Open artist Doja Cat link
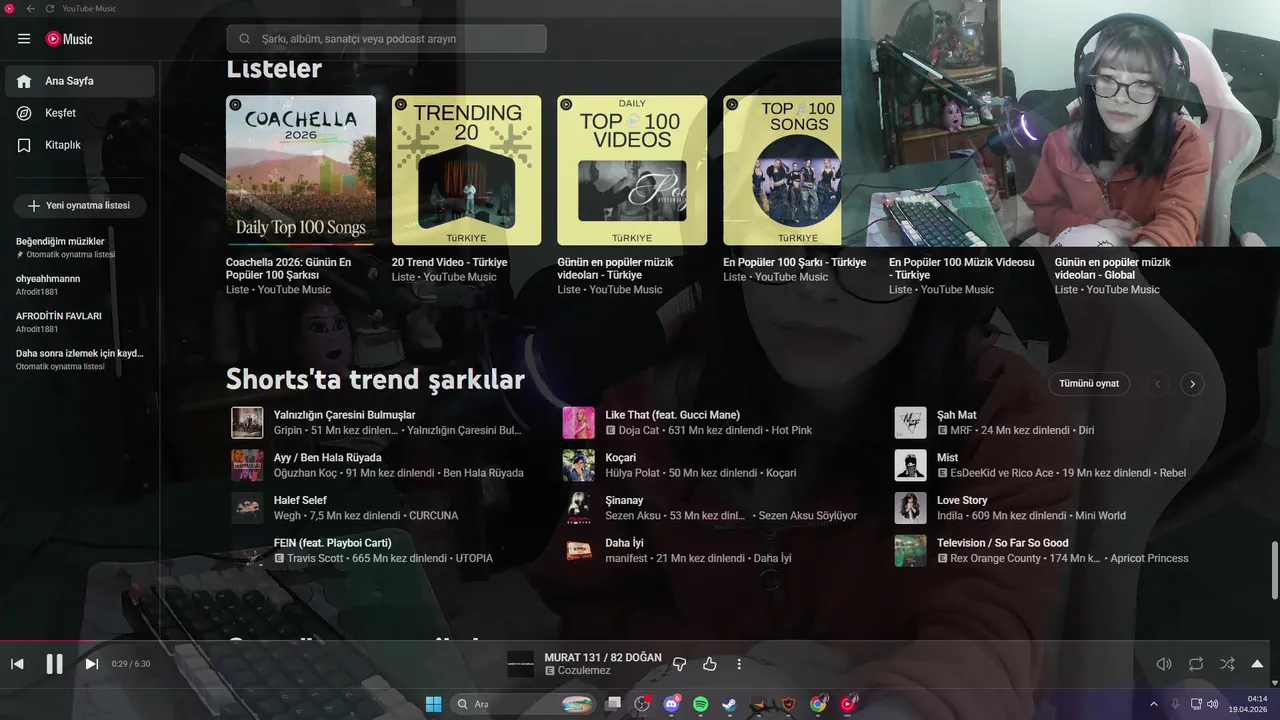1280x720 pixels. 639,430
